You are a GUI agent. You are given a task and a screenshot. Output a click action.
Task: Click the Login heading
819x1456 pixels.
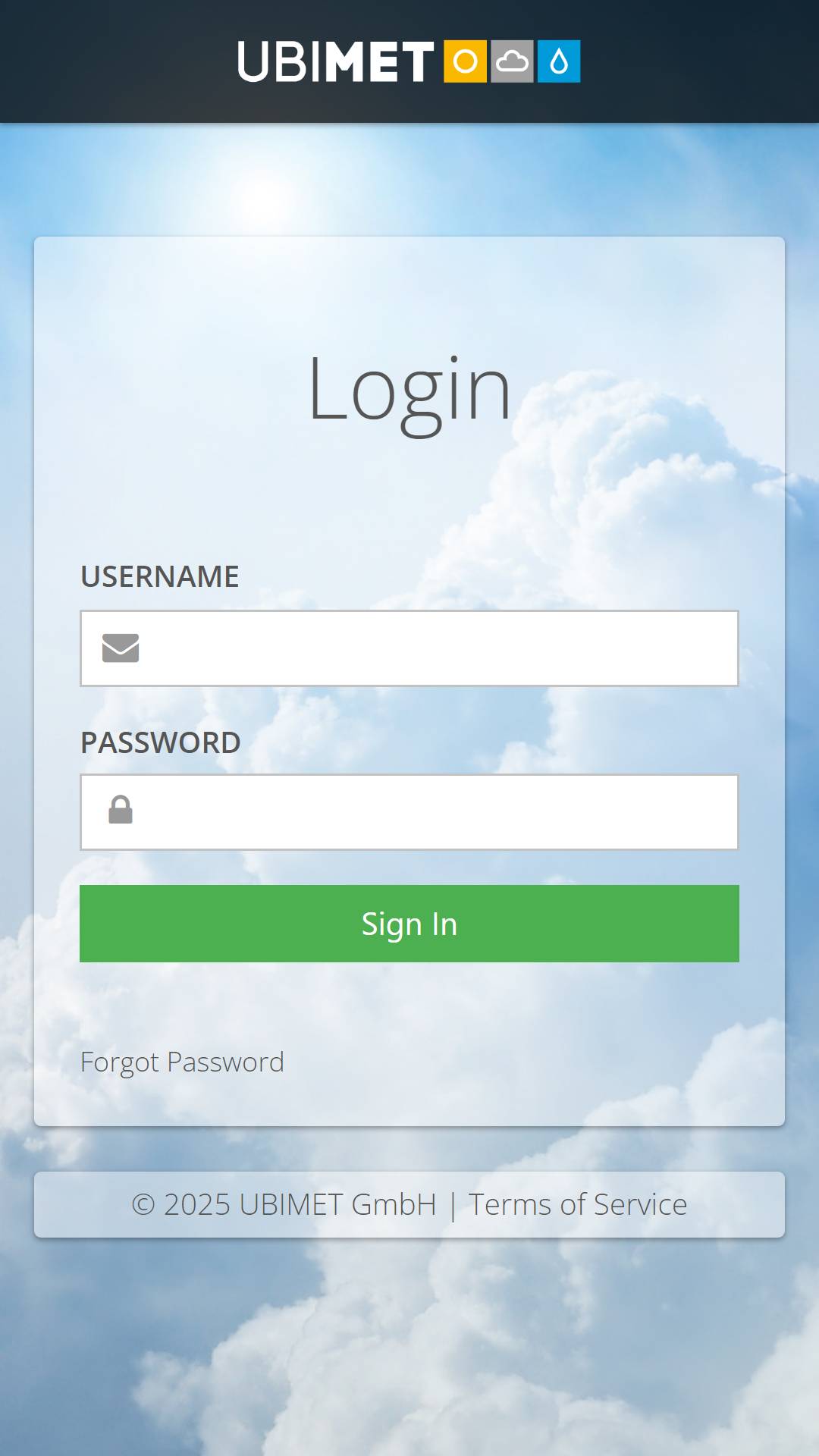(409, 391)
